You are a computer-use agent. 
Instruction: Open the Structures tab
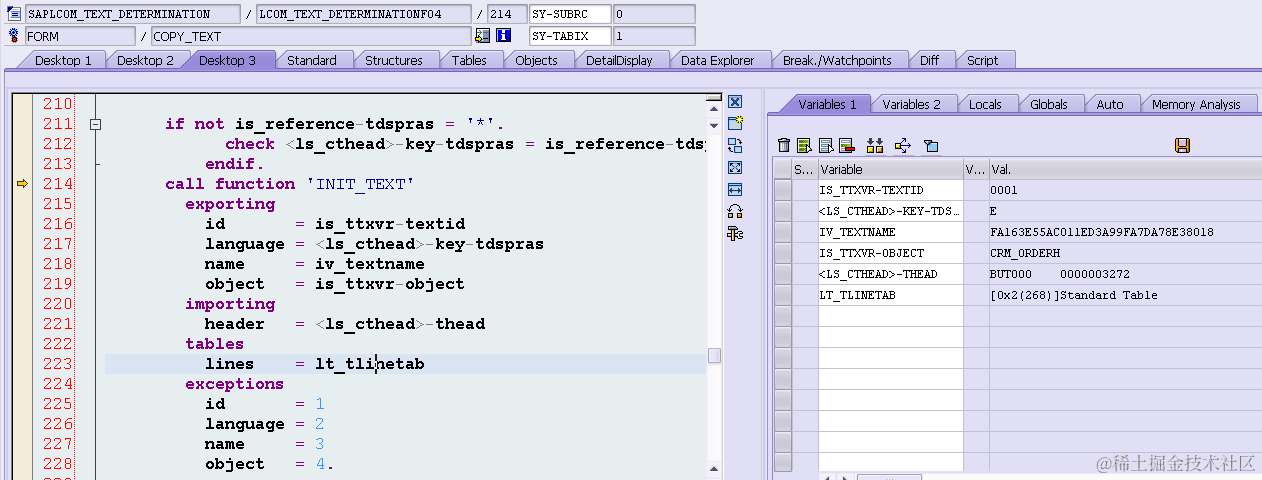click(394, 60)
